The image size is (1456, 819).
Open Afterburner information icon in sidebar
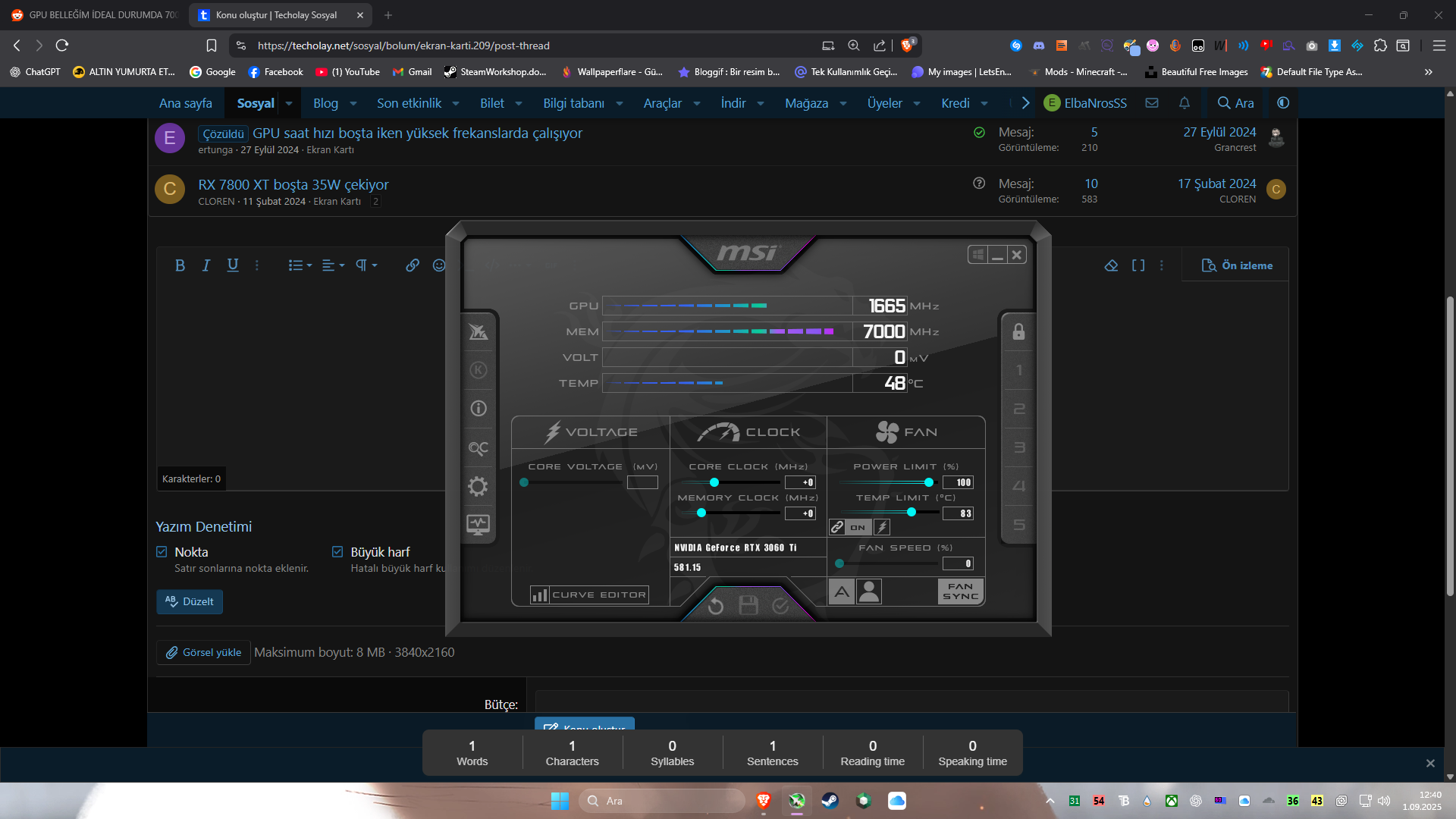479,409
